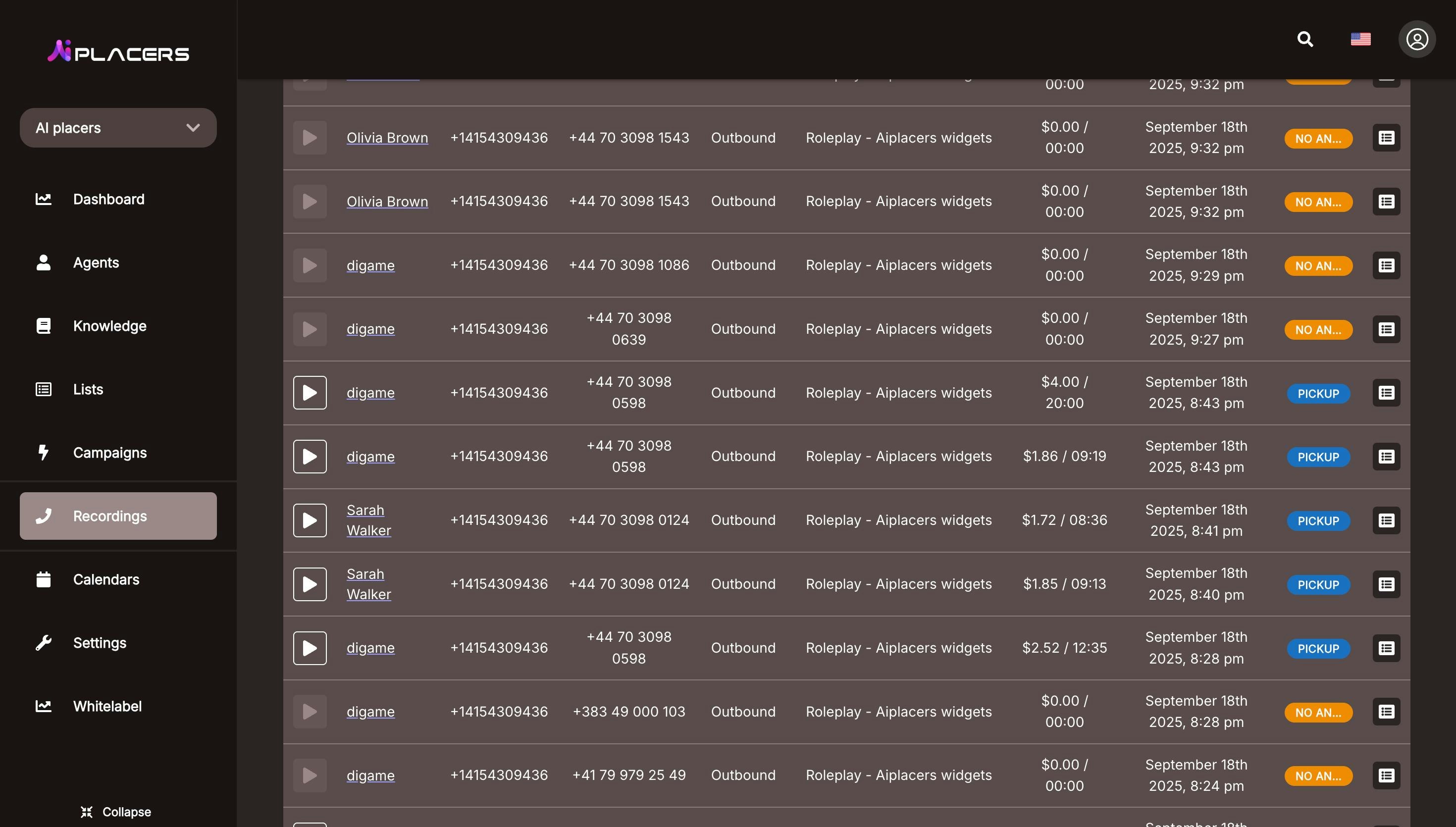Play Sarah Walker's 8:41 pm recording
Image resolution: width=1456 pixels, height=827 pixels.
310,520
